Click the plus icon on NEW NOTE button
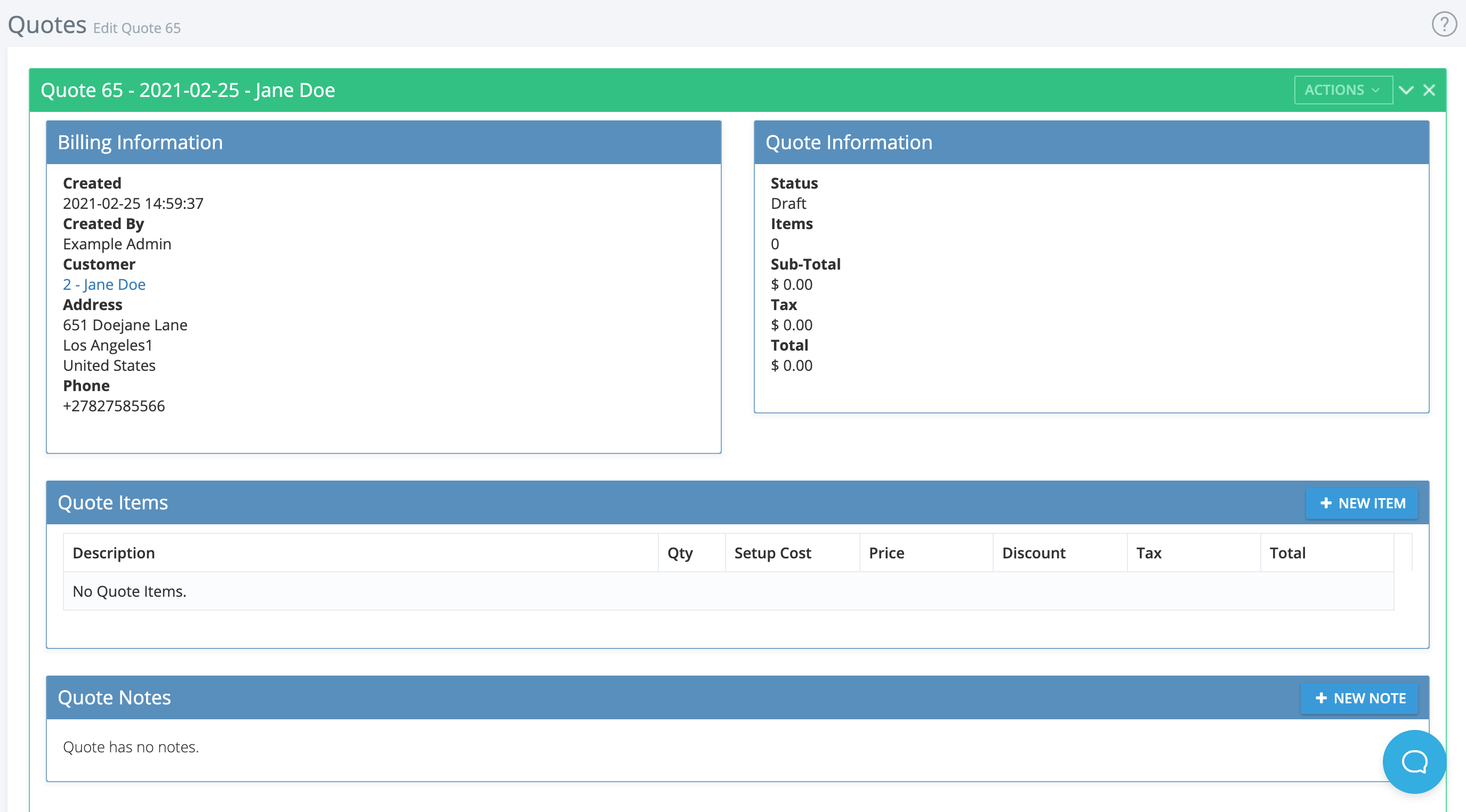Image resolution: width=1466 pixels, height=812 pixels. coord(1322,697)
